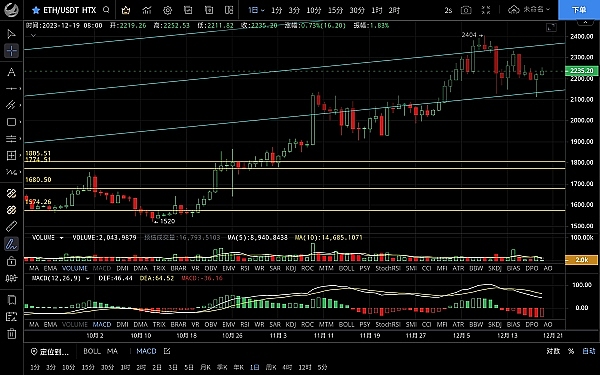Switch to the 15分 timeframe at top
Image resolution: width=600 pixels, height=375 pixels.
point(335,10)
